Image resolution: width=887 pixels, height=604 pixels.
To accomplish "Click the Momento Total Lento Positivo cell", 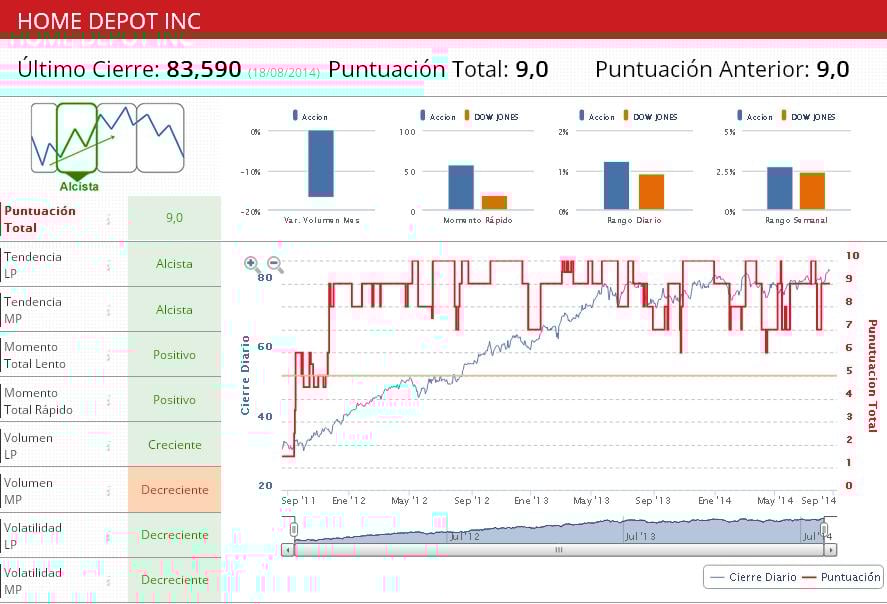I will [x=174, y=355].
